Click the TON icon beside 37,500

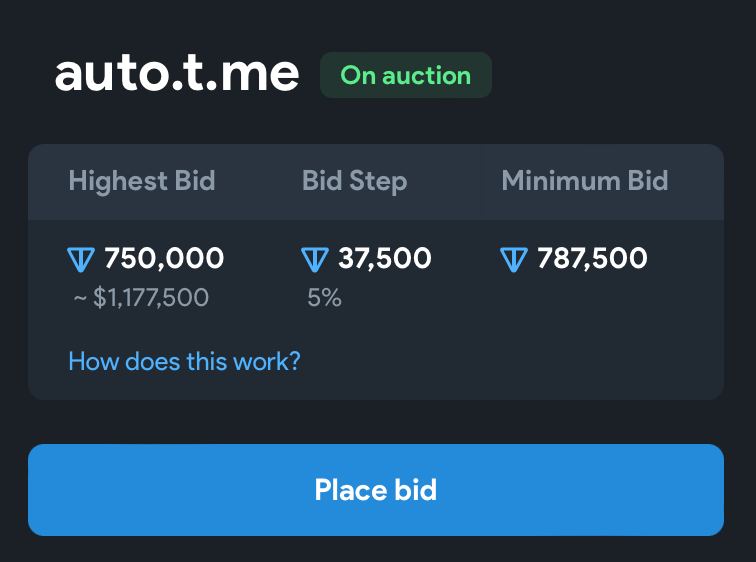[315, 259]
